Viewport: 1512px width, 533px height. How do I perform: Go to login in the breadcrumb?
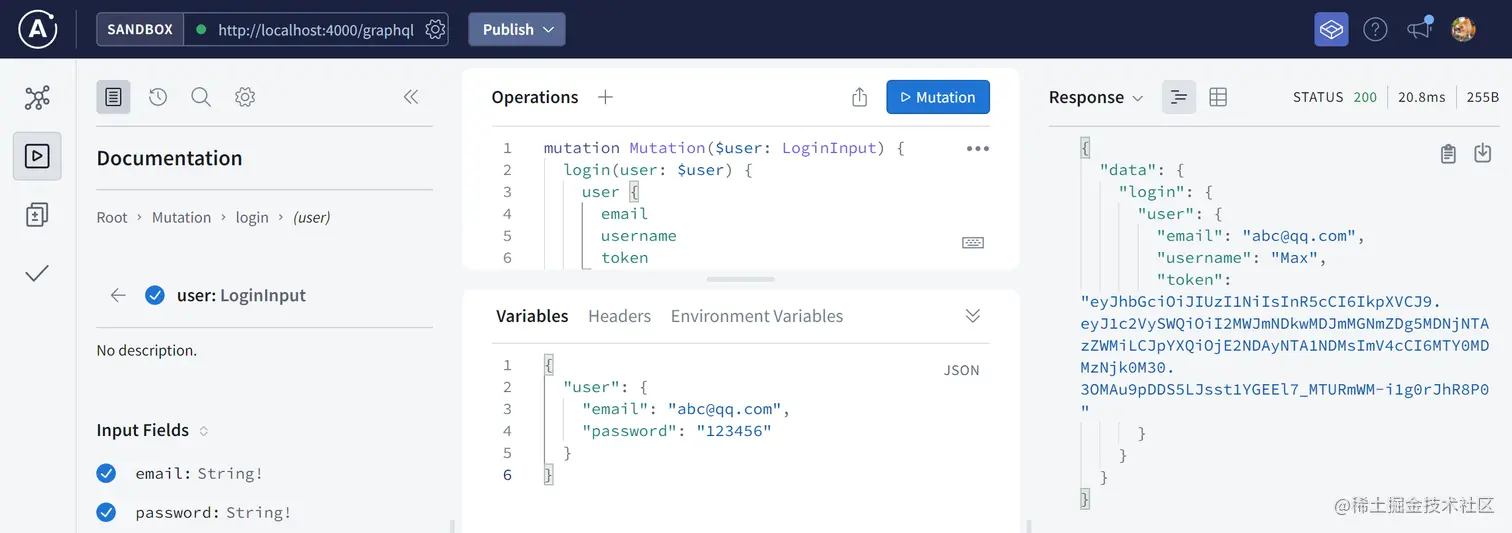(x=252, y=217)
